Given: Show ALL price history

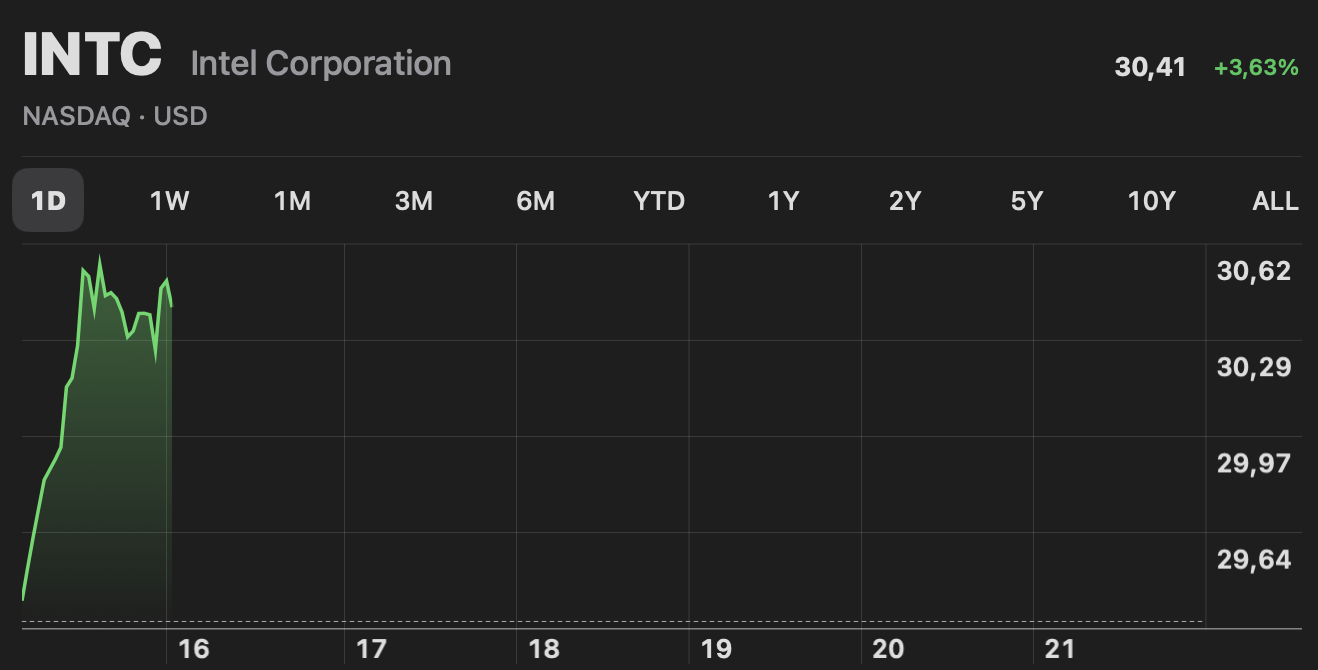Looking at the screenshot, I should (1275, 201).
